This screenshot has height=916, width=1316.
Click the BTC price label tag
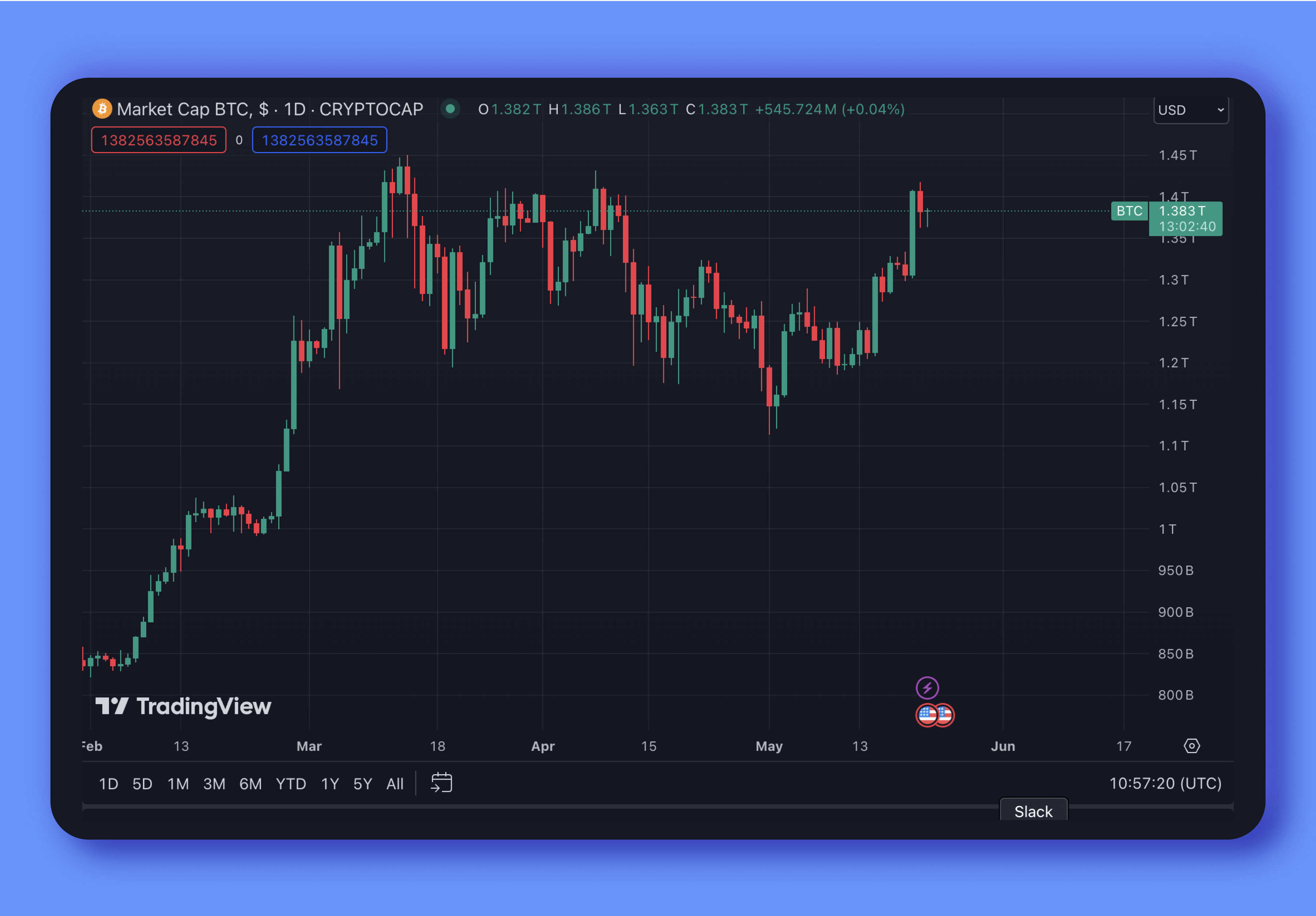(1129, 211)
